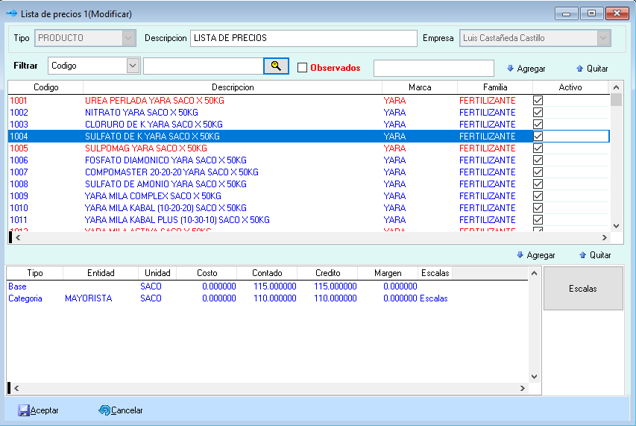The height and width of the screenshot is (426, 636).
Task: Click the Descripcion text field
Action: click(x=302, y=38)
